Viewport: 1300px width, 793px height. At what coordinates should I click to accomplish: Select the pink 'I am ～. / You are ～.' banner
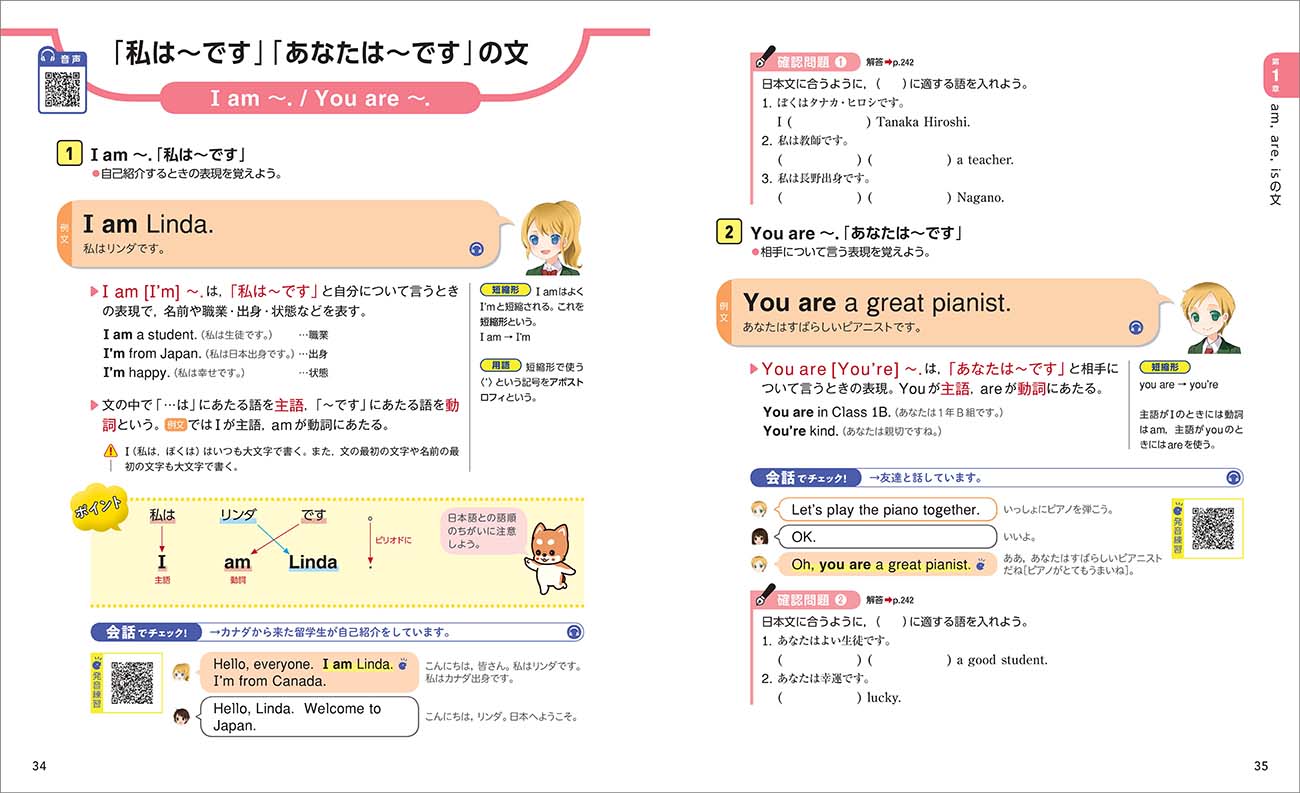(x=320, y=98)
